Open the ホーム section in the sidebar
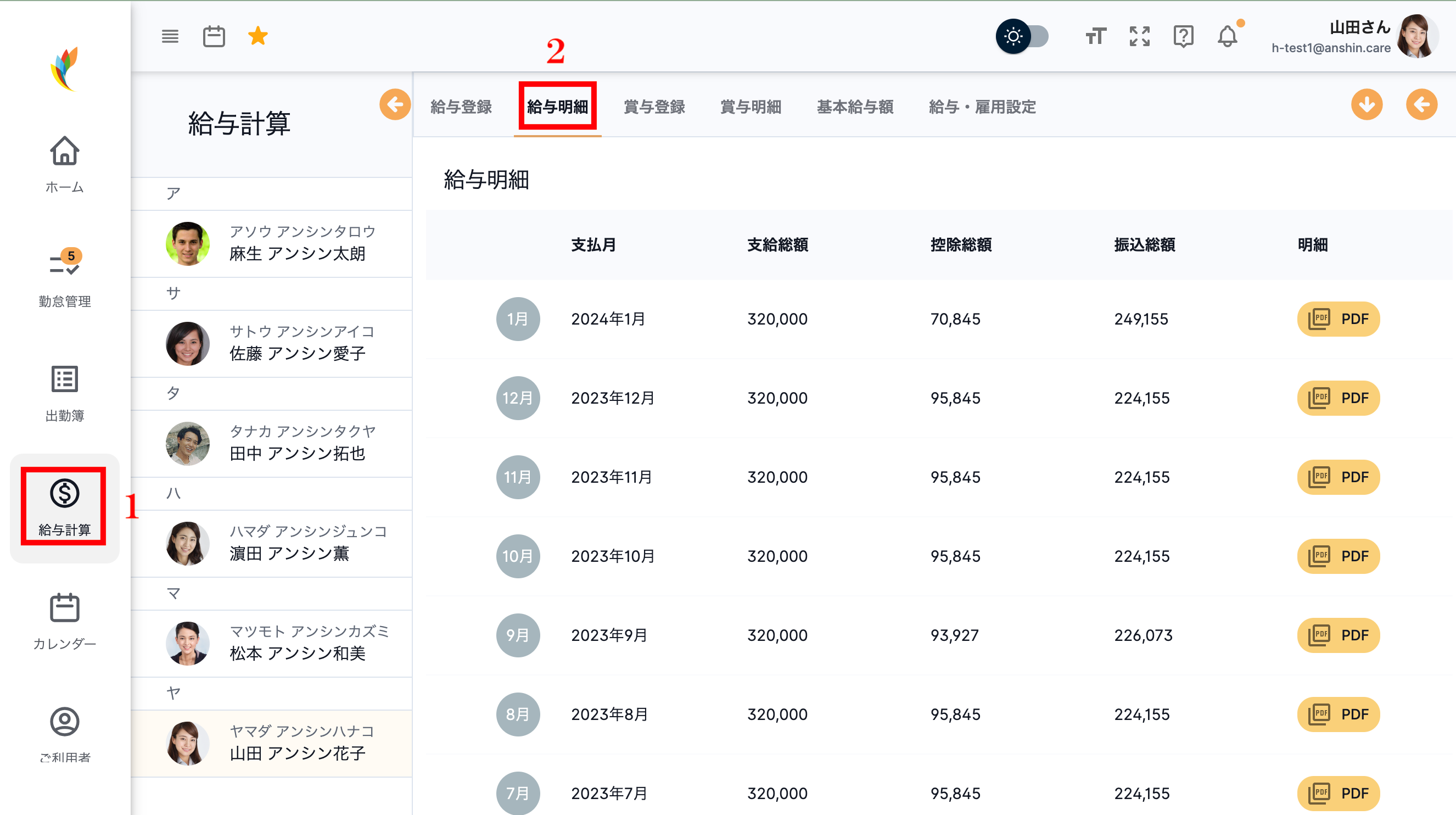The width and height of the screenshot is (1456, 815). [x=64, y=165]
